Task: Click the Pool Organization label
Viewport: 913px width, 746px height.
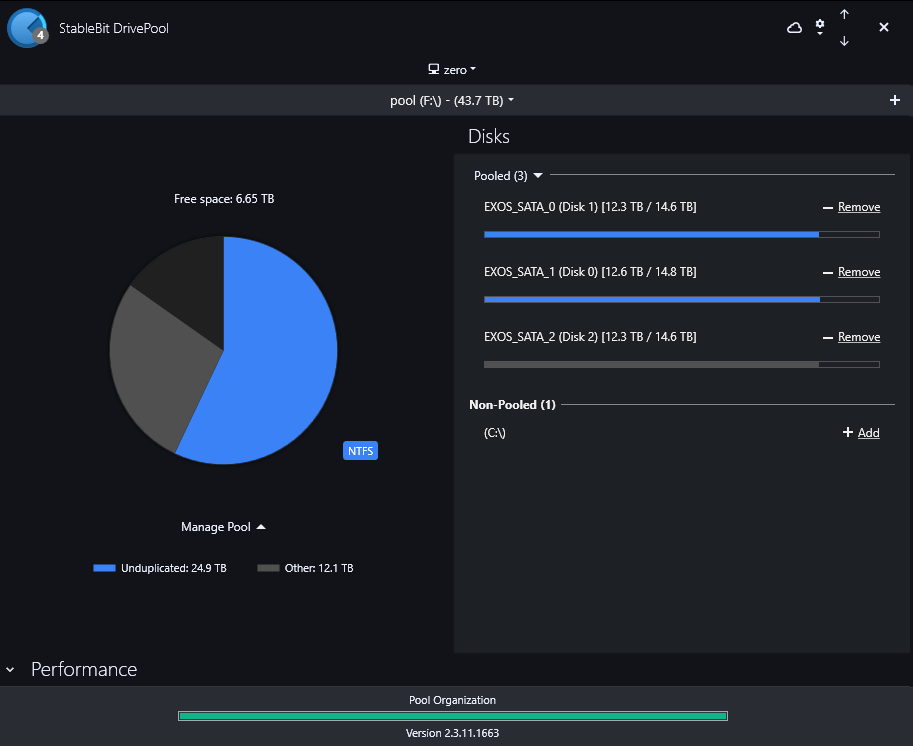Action: click(x=452, y=700)
